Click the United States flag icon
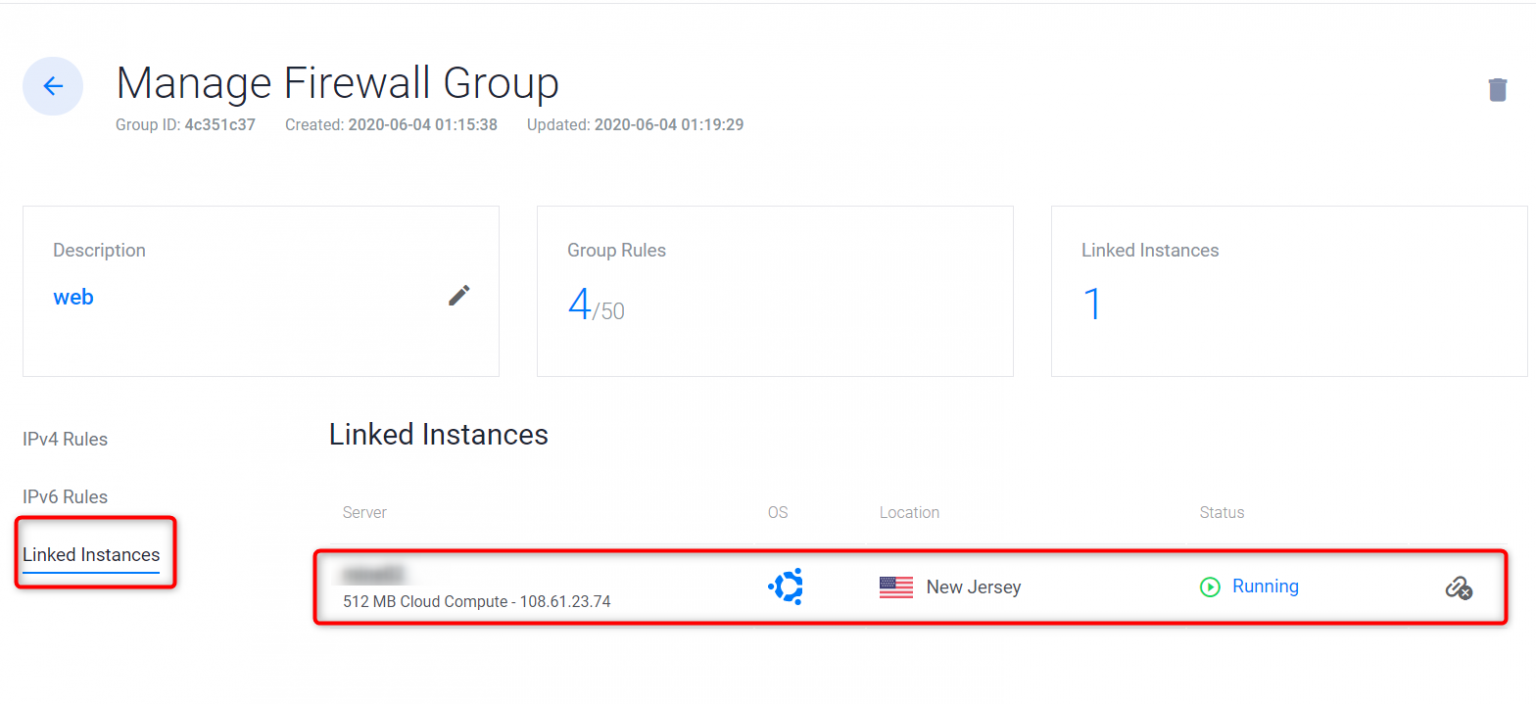This screenshot has width=1536, height=704. pyautogui.click(x=895, y=587)
